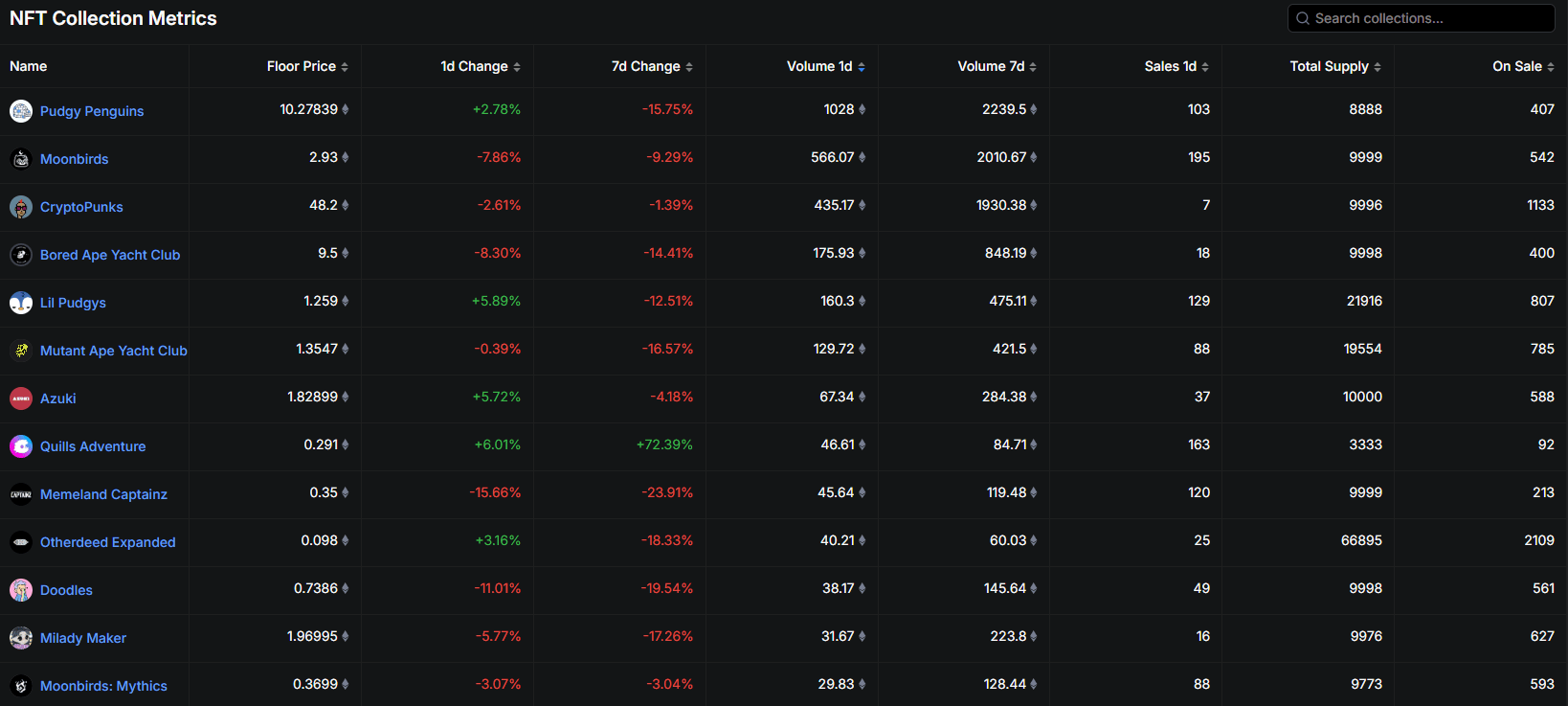Screen dimensions: 1568x706
Task: Click the ETH symbol beside 7d volume 60.03
Action: point(1034,540)
